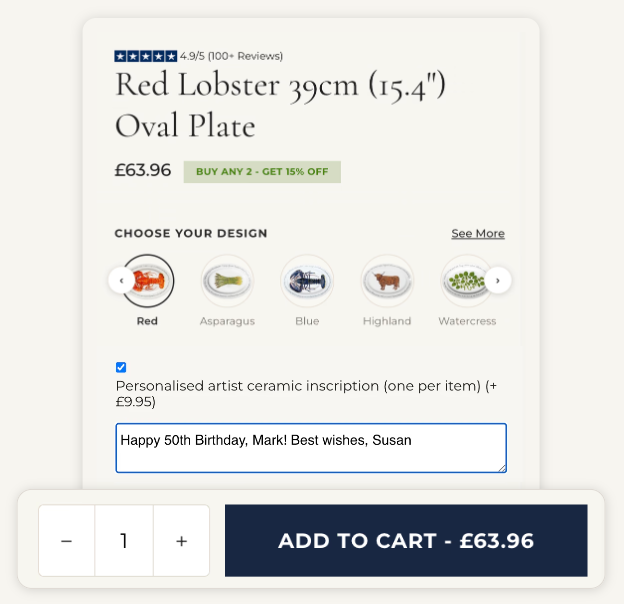Open the See More designs link
Viewport: 624px width, 604px height.
coord(478,234)
